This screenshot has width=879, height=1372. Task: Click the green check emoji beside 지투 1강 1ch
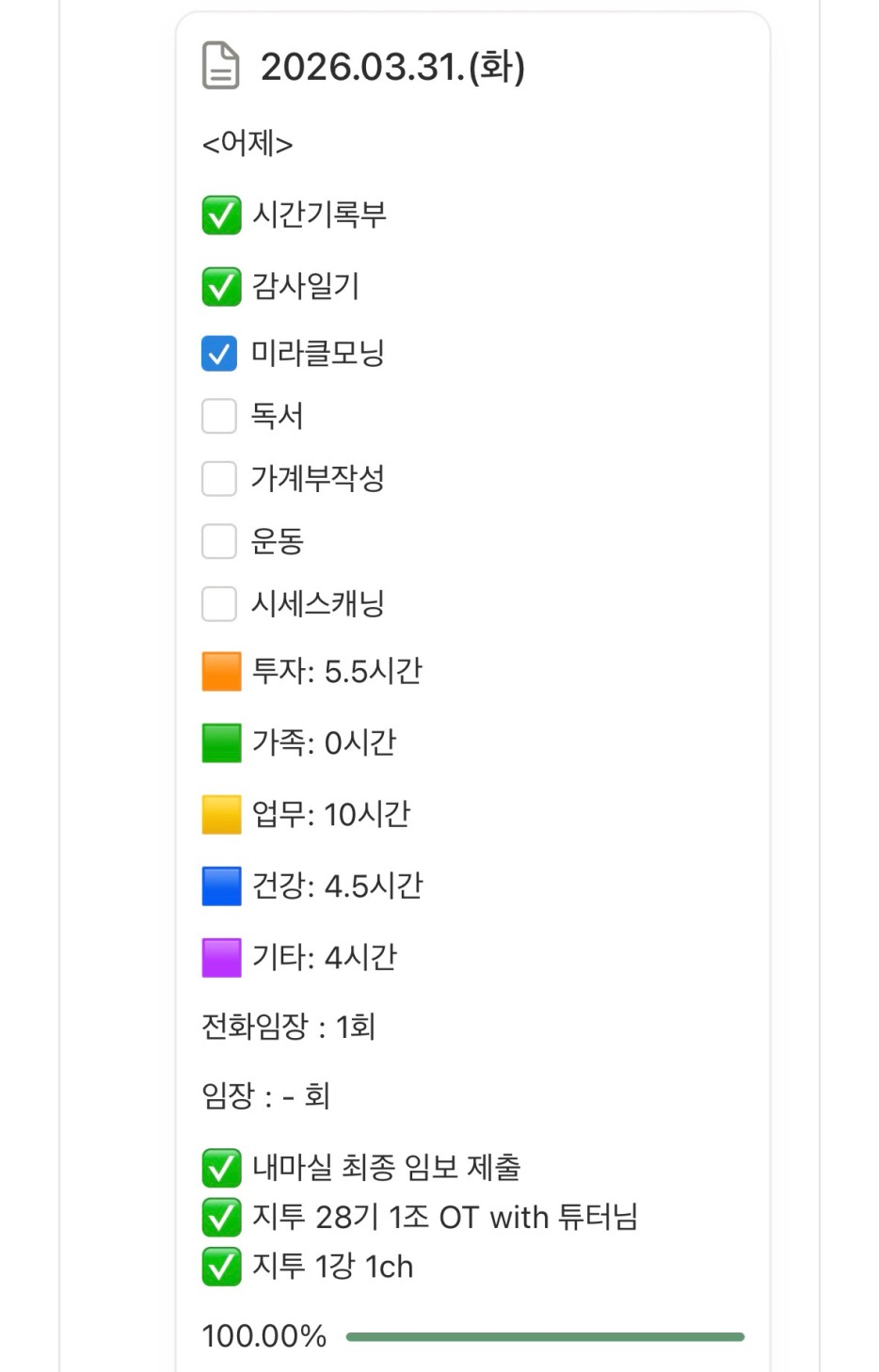221,1267
